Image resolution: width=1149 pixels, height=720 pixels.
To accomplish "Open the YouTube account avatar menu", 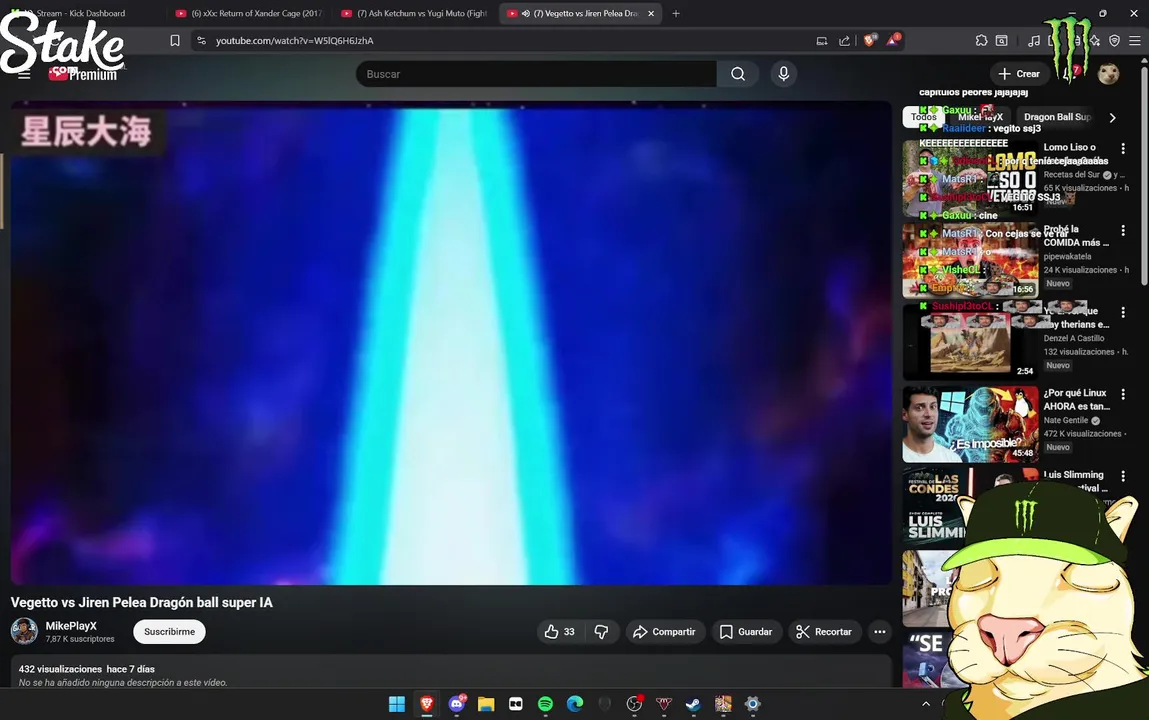I will tap(1108, 74).
